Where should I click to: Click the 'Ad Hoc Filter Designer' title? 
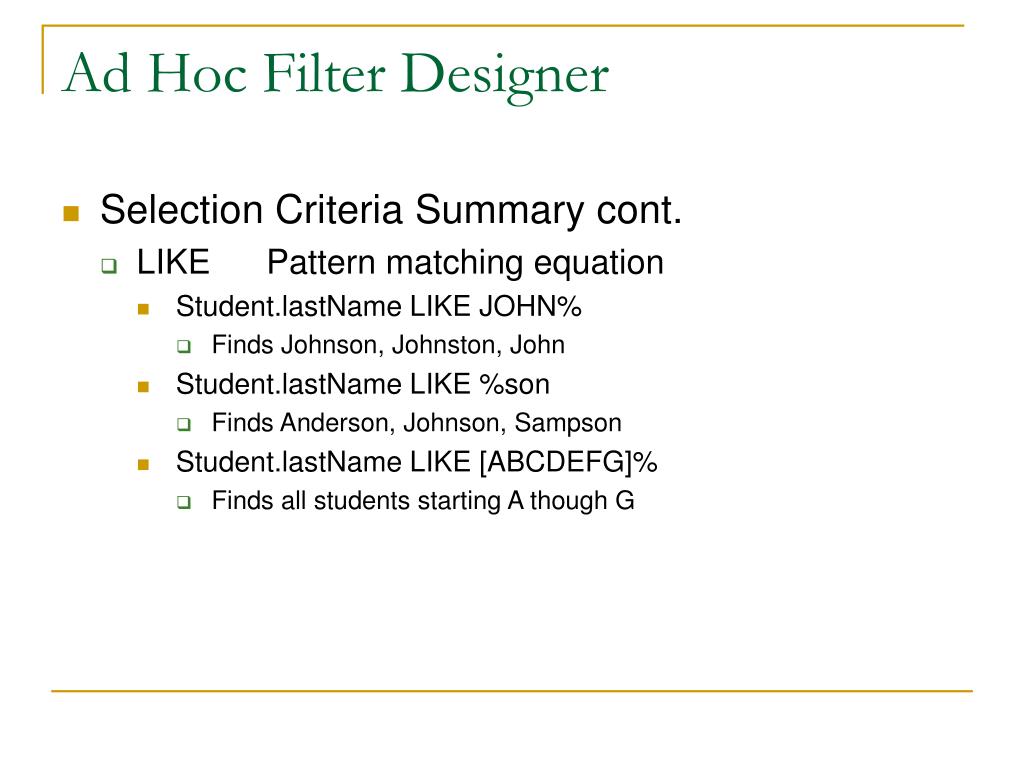coord(336,75)
